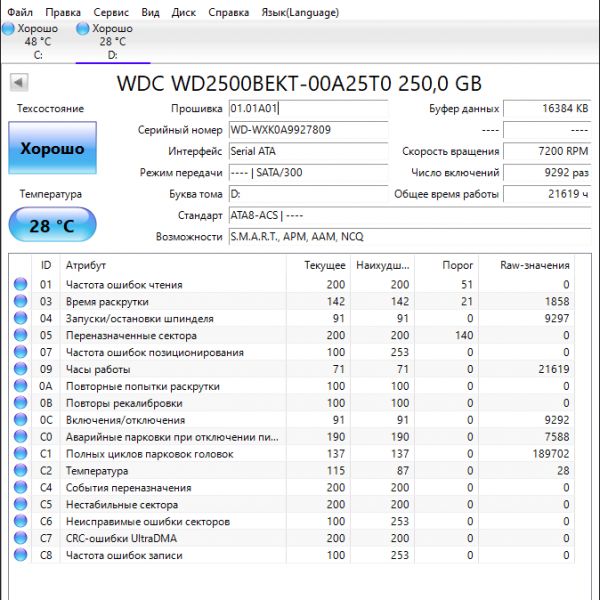This screenshot has width=600, height=600.
Task: Click the 28 °C temperature button
Action: pyautogui.click(x=52, y=225)
